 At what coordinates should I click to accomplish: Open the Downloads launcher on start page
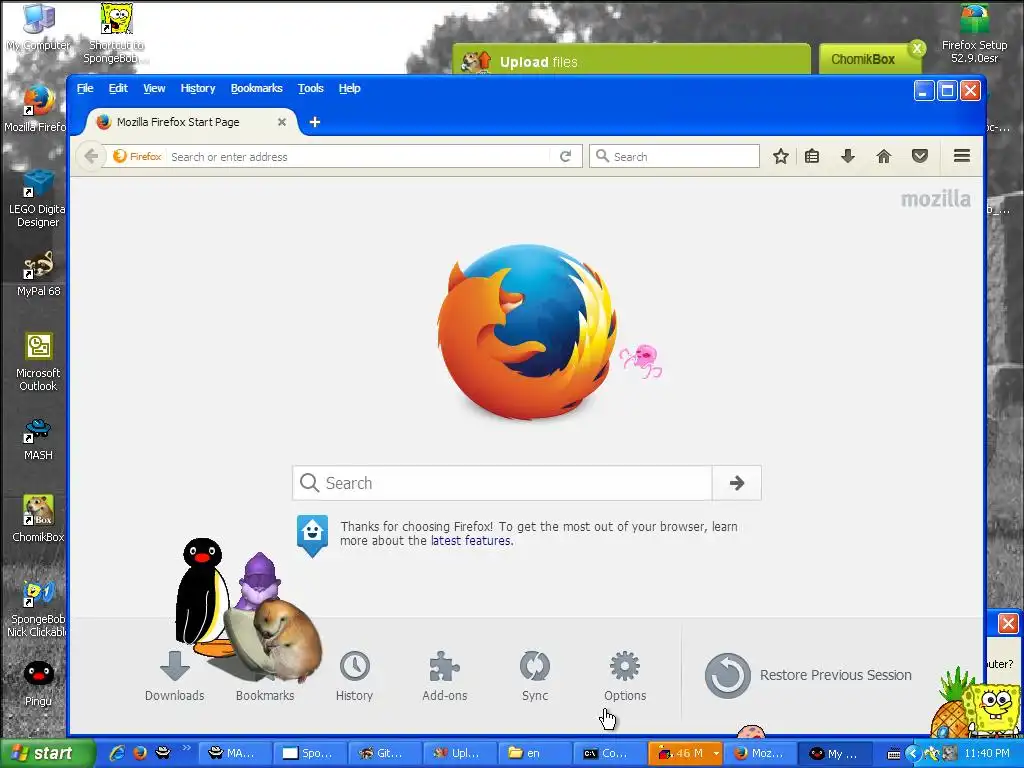pyautogui.click(x=174, y=676)
